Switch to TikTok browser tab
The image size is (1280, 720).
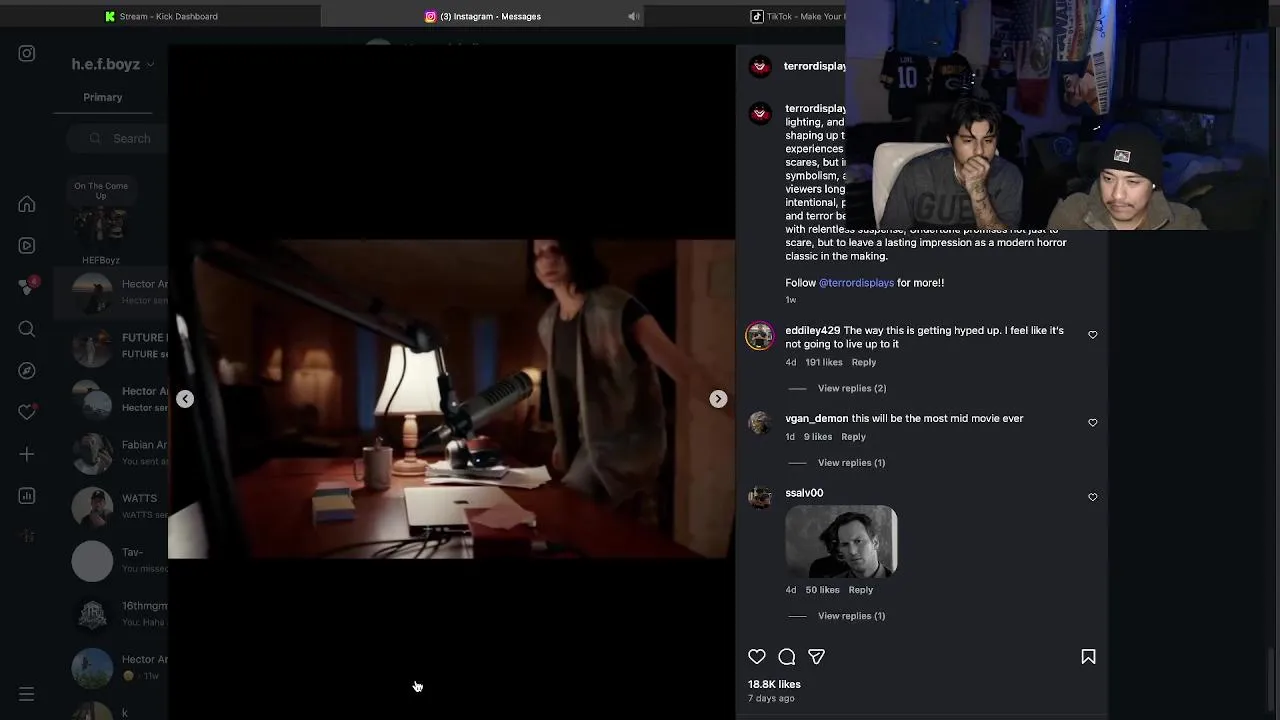pyautogui.click(x=797, y=16)
